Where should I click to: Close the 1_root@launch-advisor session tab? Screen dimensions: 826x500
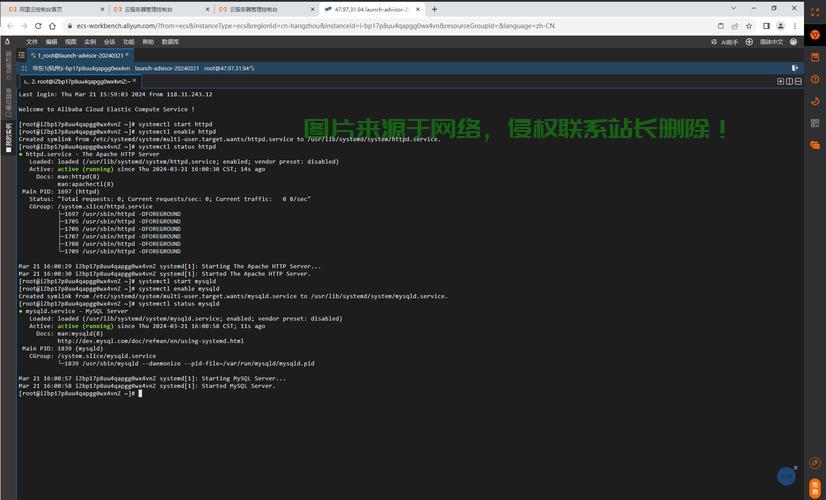tap(127, 54)
